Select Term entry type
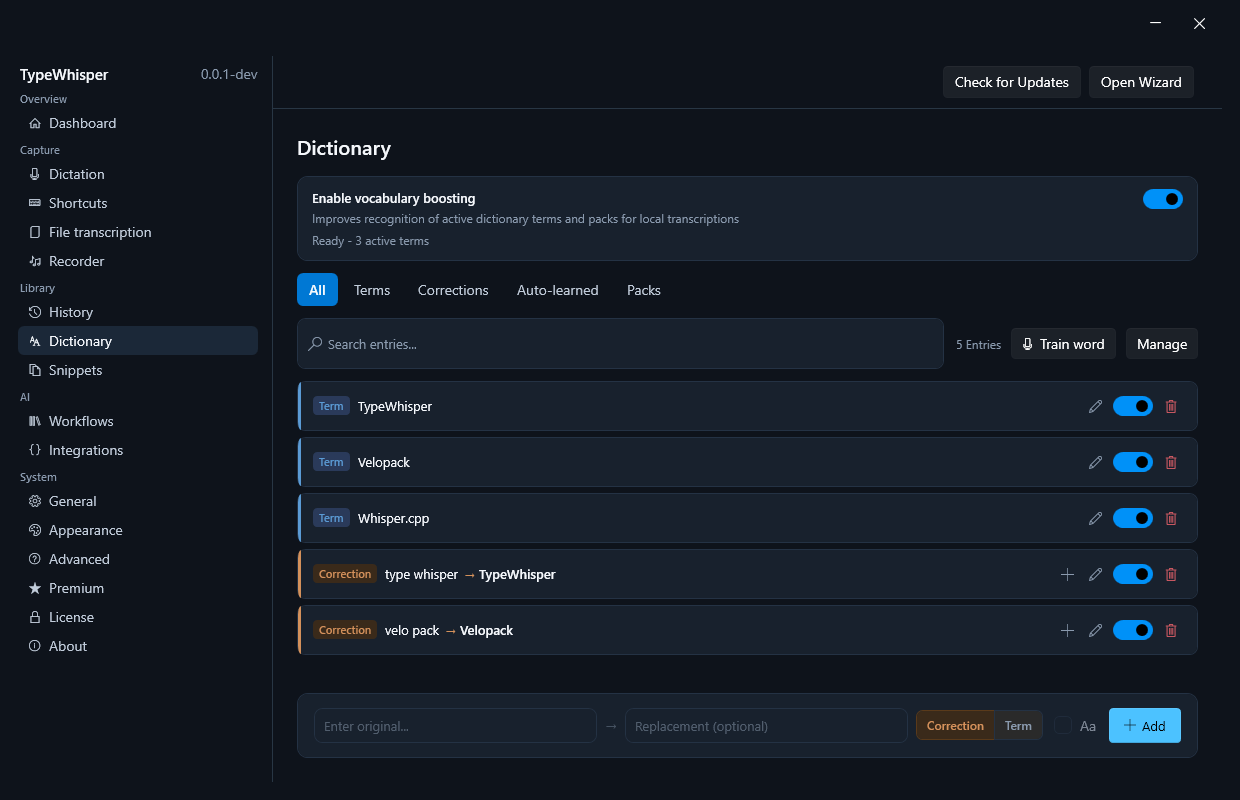The height and width of the screenshot is (800, 1240). 1018,726
